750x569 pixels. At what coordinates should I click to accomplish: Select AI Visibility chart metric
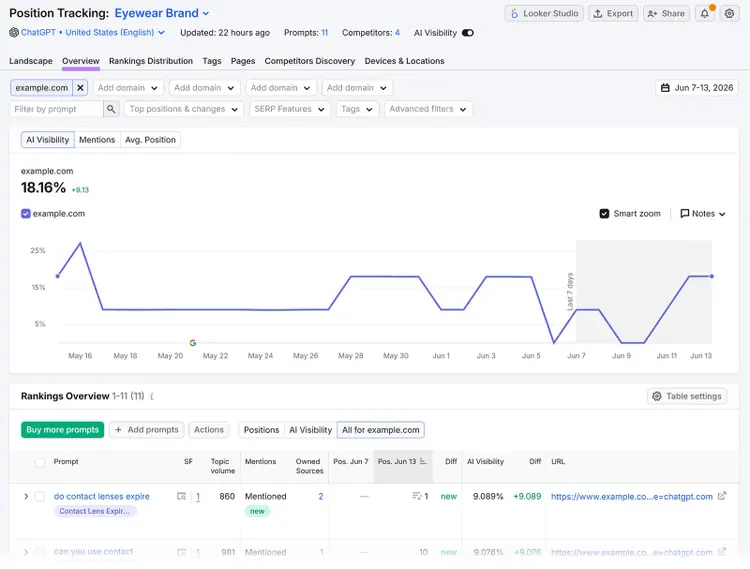48,140
